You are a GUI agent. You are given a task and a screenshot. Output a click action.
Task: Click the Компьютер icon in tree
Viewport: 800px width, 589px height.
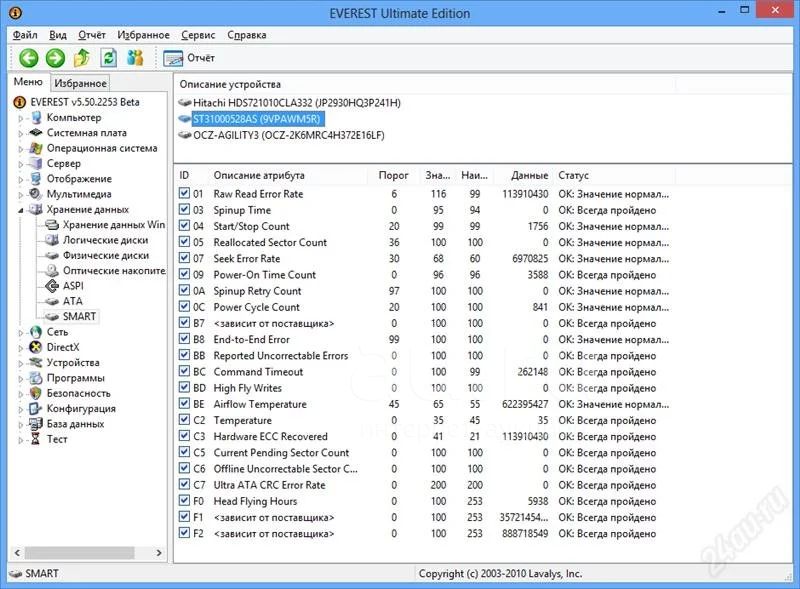coord(36,117)
